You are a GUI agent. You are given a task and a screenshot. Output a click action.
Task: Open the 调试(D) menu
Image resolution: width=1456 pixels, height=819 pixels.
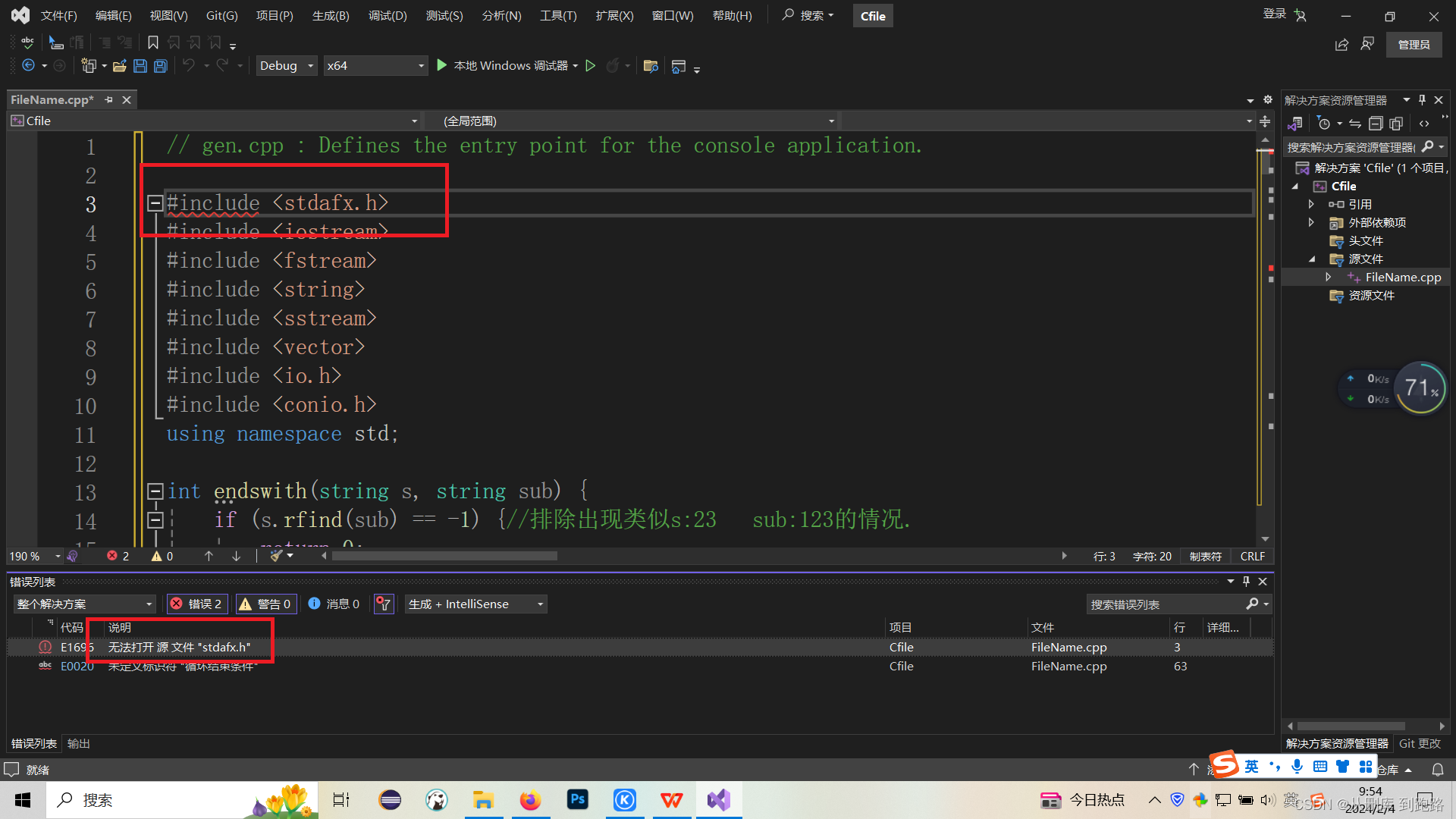click(x=388, y=16)
